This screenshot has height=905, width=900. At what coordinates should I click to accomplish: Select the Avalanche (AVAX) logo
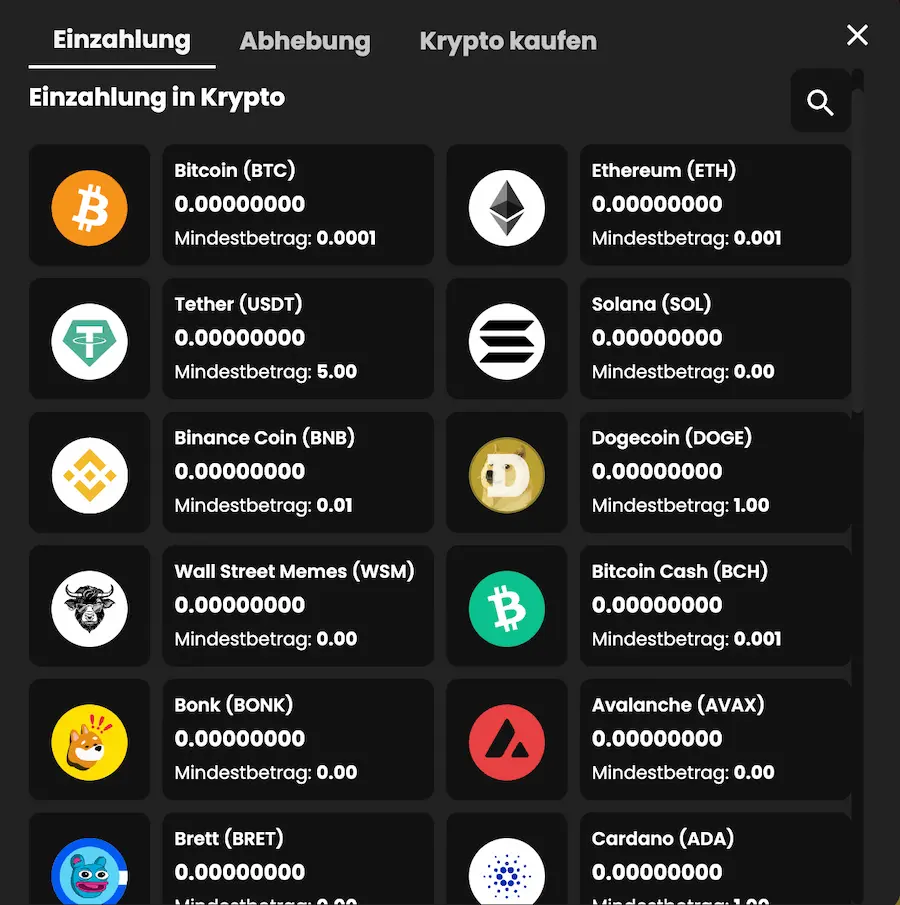point(507,740)
